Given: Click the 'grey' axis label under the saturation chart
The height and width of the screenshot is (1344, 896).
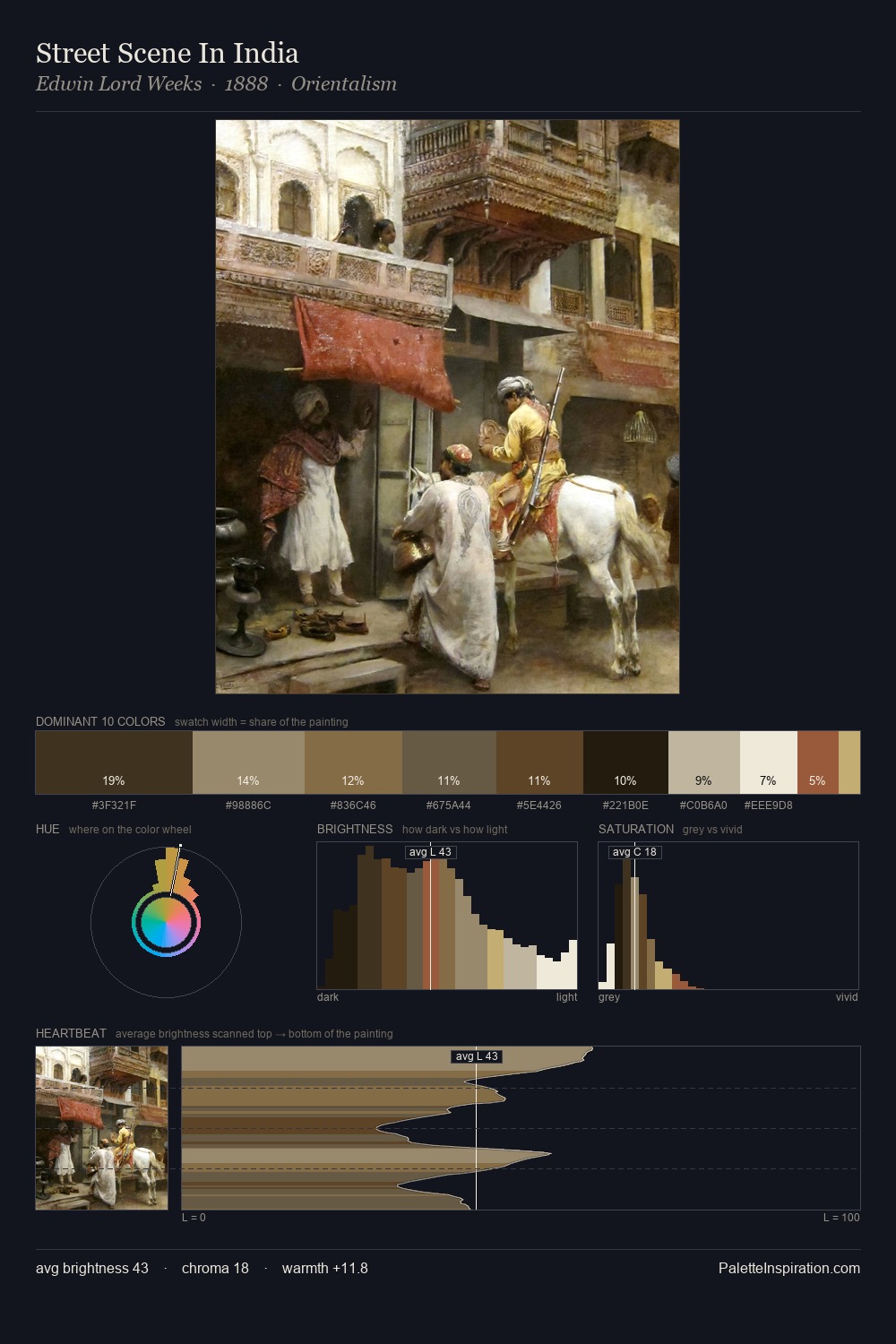Looking at the screenshot, I should (x=609, y=997).
